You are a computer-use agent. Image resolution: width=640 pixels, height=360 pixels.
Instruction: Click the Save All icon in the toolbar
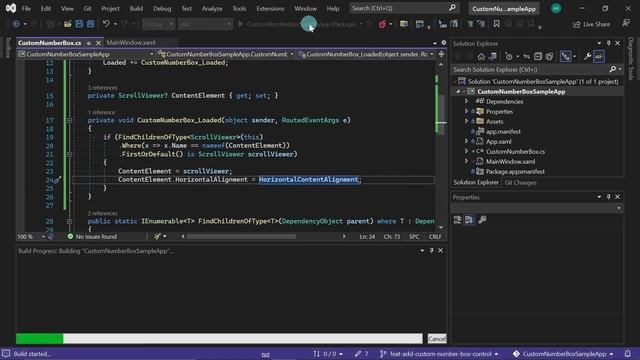click(x=90, y=24)
